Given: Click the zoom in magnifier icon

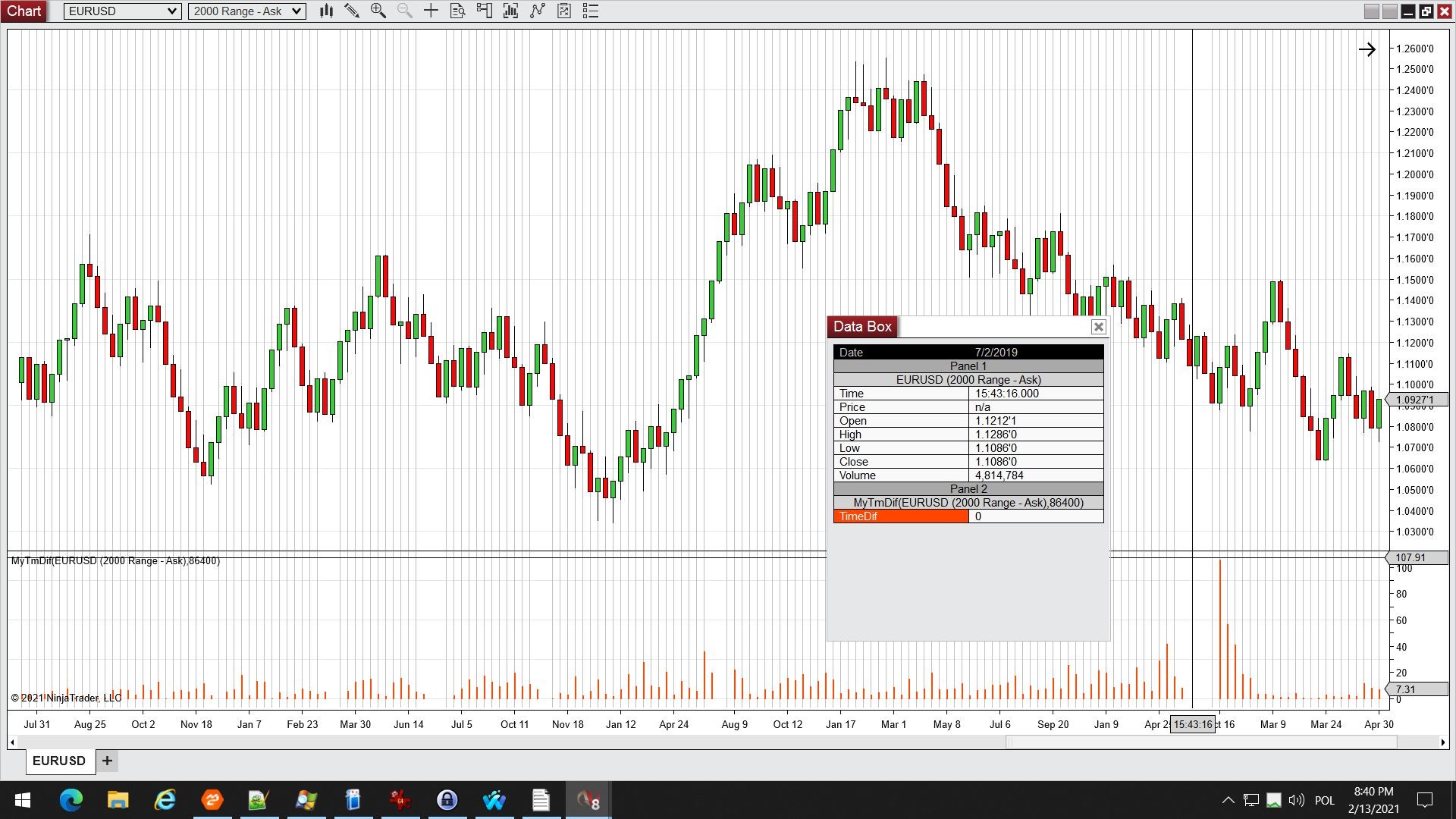Looking at the screenshot, I should pyautogui.click(x=378, y=11).
